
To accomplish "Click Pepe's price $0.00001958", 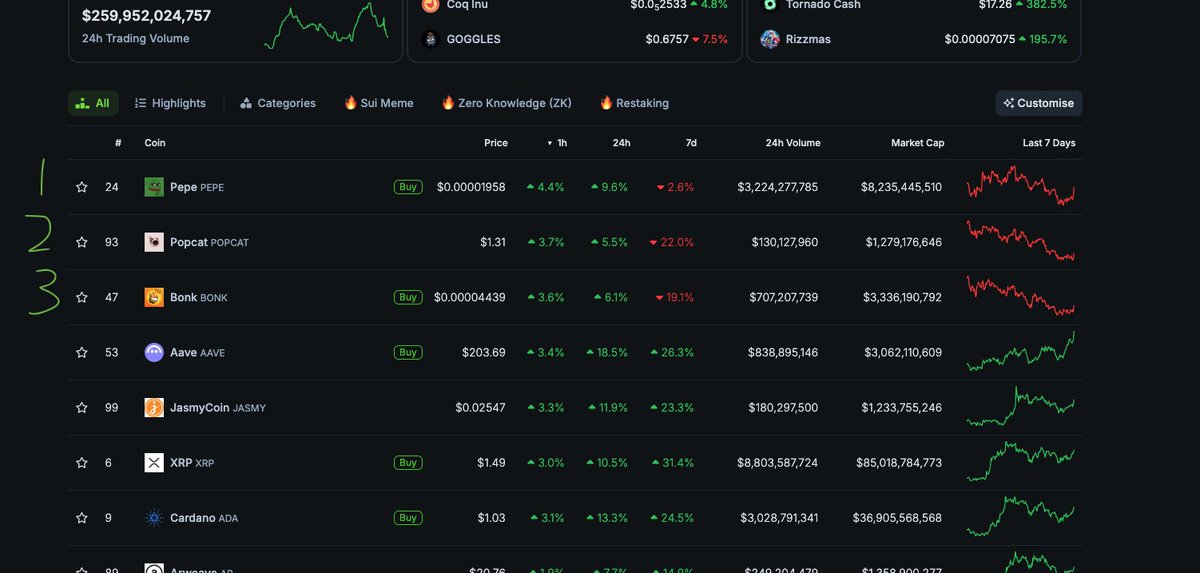I will point(471,187).
